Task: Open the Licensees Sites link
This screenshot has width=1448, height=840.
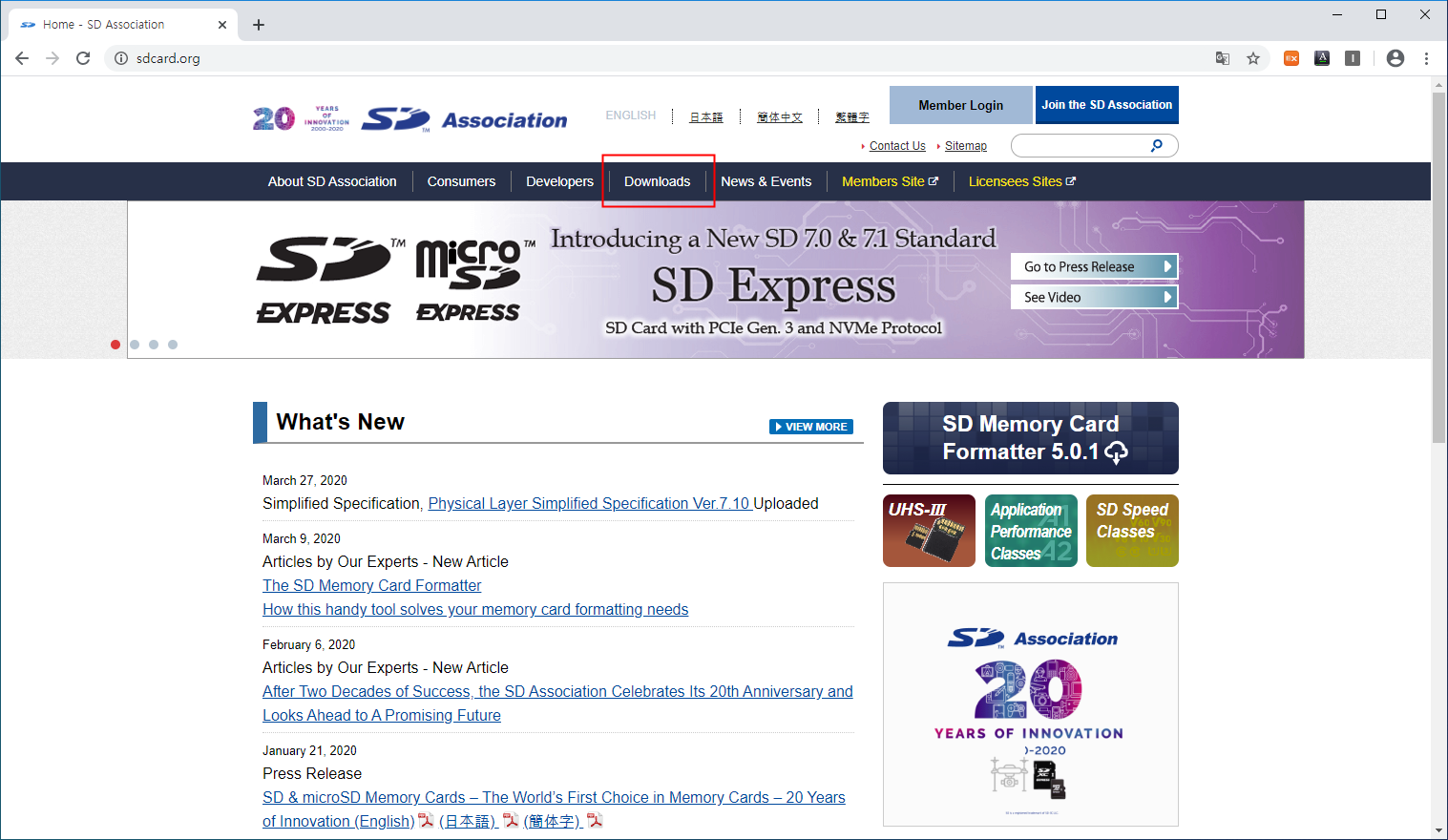Action: tap(1021, 181)
